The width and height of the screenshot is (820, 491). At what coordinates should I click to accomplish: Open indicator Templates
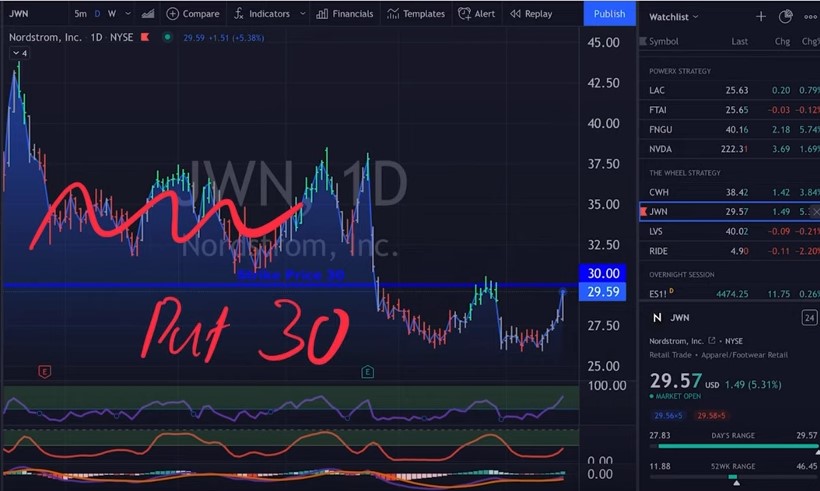pyautogui.click(x=416, y=14)
